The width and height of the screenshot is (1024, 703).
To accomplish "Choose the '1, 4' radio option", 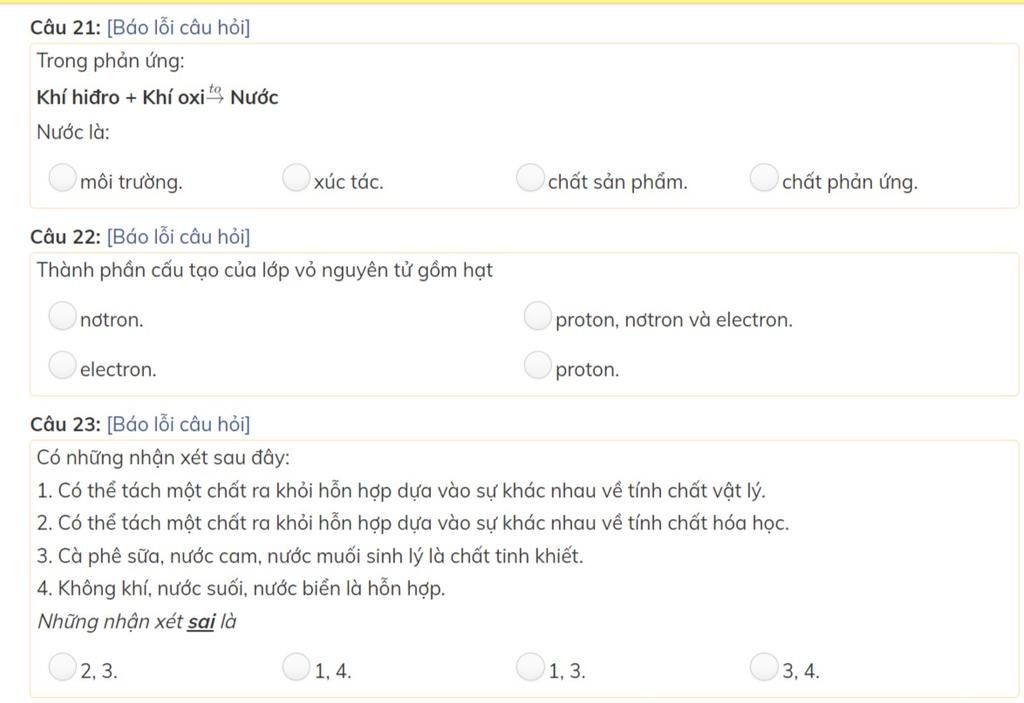I will 295,666.
